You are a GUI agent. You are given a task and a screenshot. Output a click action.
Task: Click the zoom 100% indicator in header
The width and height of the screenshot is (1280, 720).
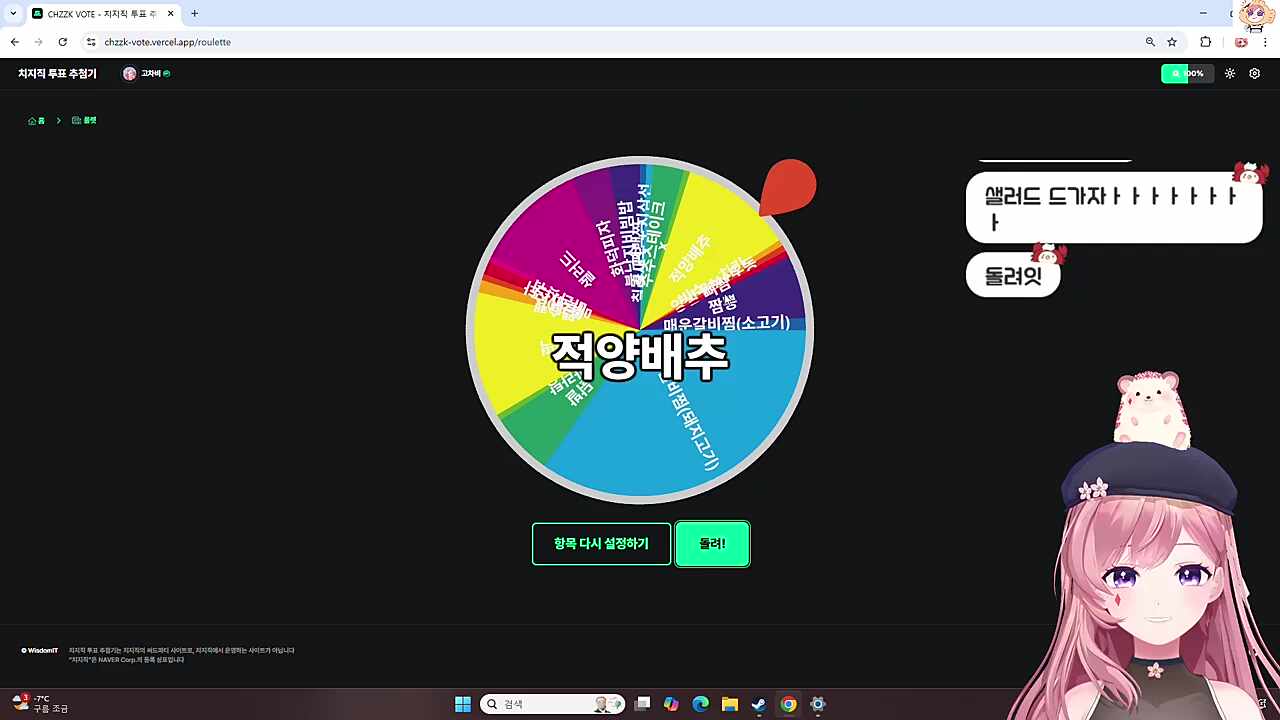(1187, 73)
